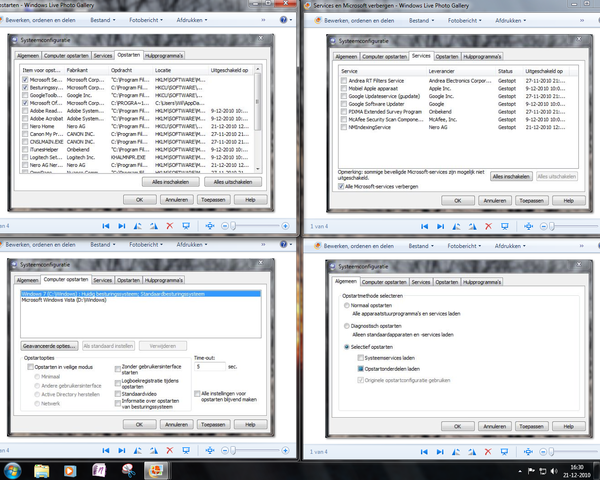The width and height of the screenshot is (600, 480).
Task: Delete photo in Computer opstarten-tab gallery window
Action: (170, 451)
